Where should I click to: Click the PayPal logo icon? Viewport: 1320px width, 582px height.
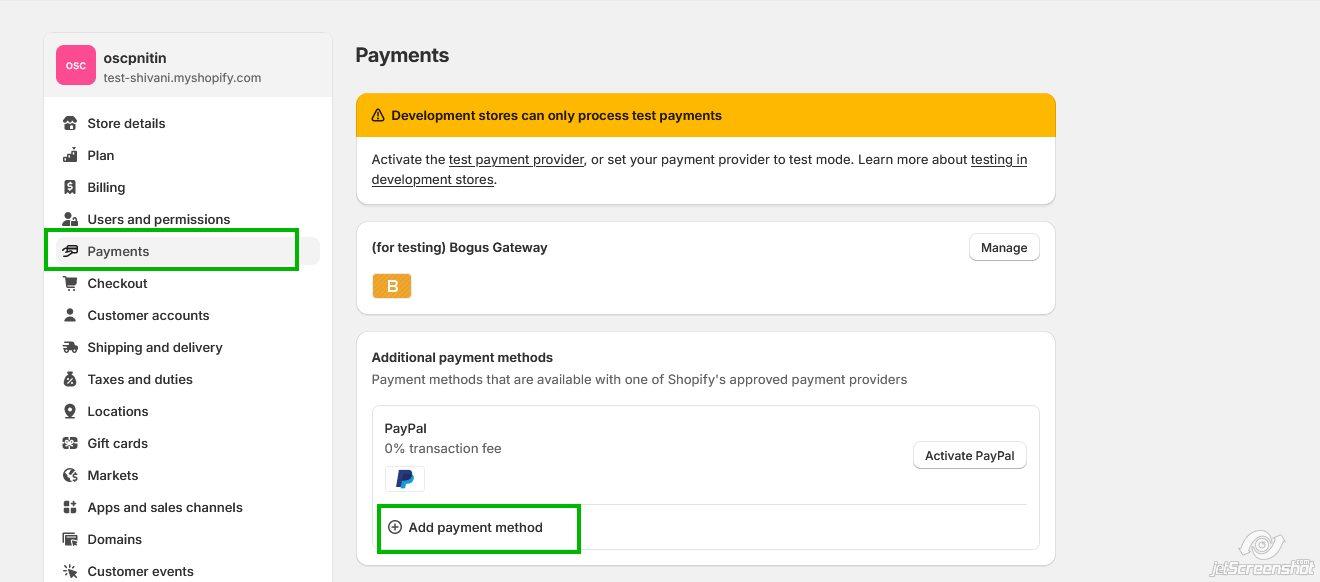pyautogui.click(x=405, y=479)
